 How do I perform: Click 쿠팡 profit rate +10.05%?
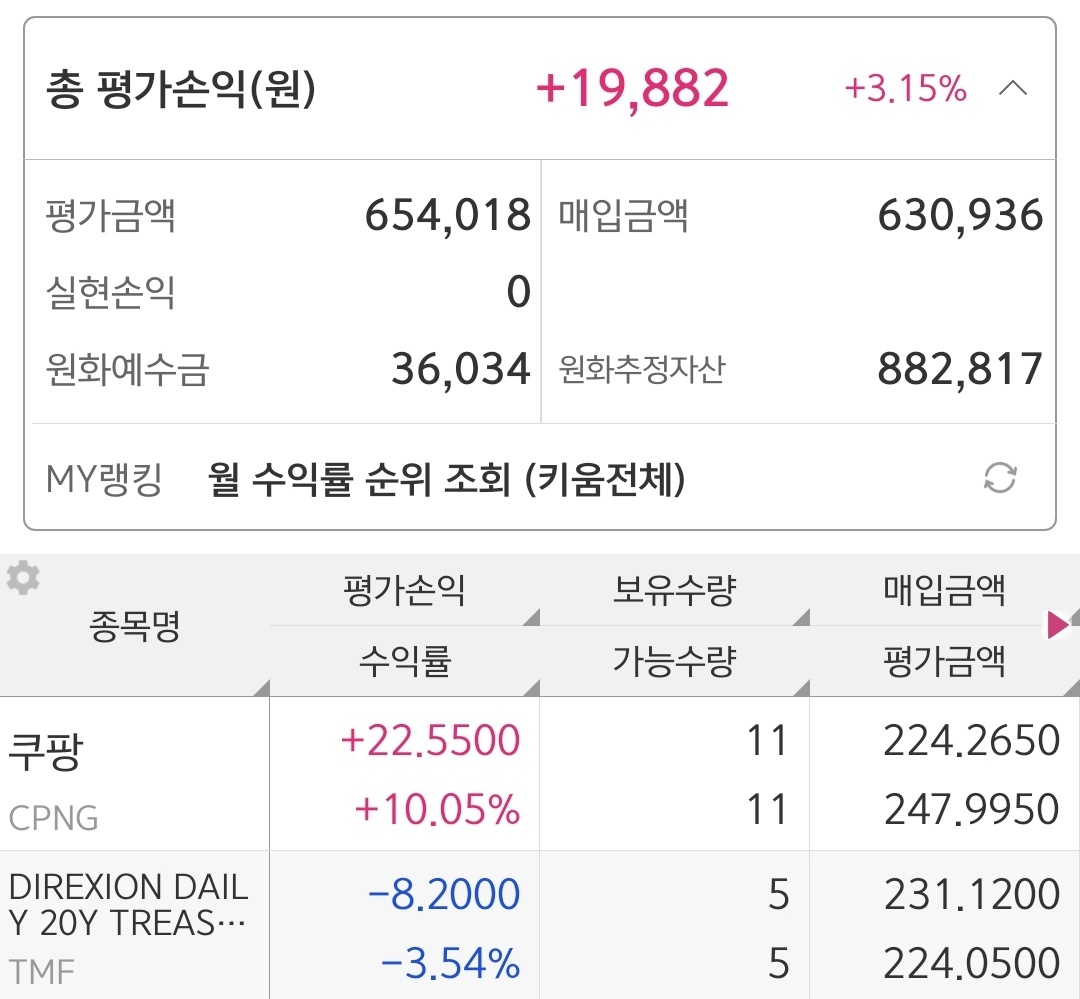[x=437, y=810]
